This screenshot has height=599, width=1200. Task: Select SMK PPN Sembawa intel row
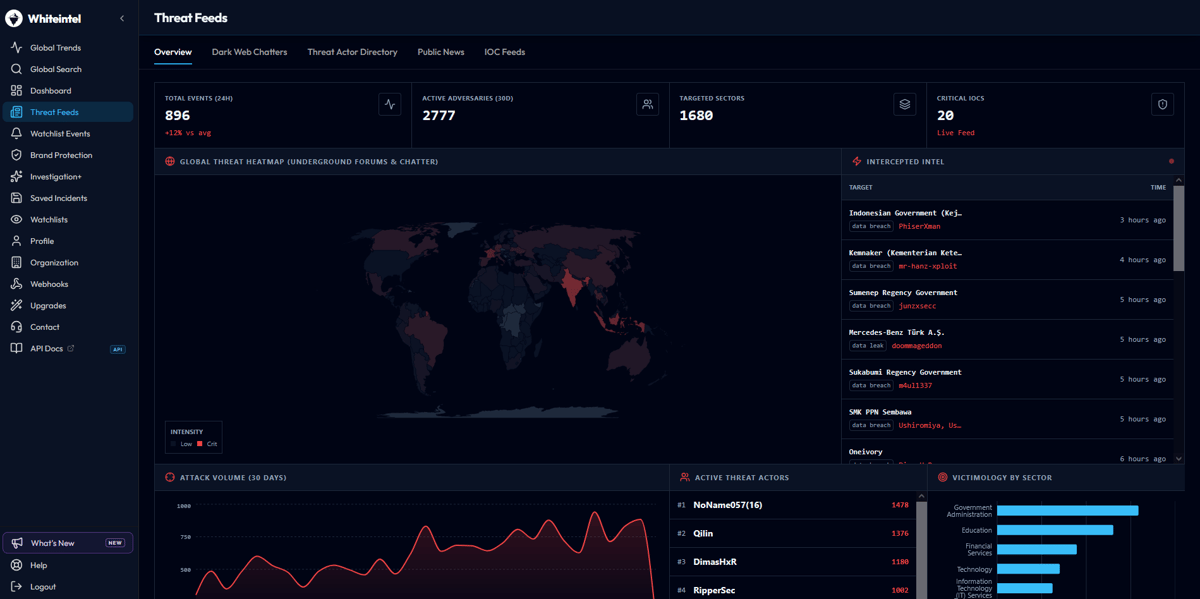tap(1007, 419)
